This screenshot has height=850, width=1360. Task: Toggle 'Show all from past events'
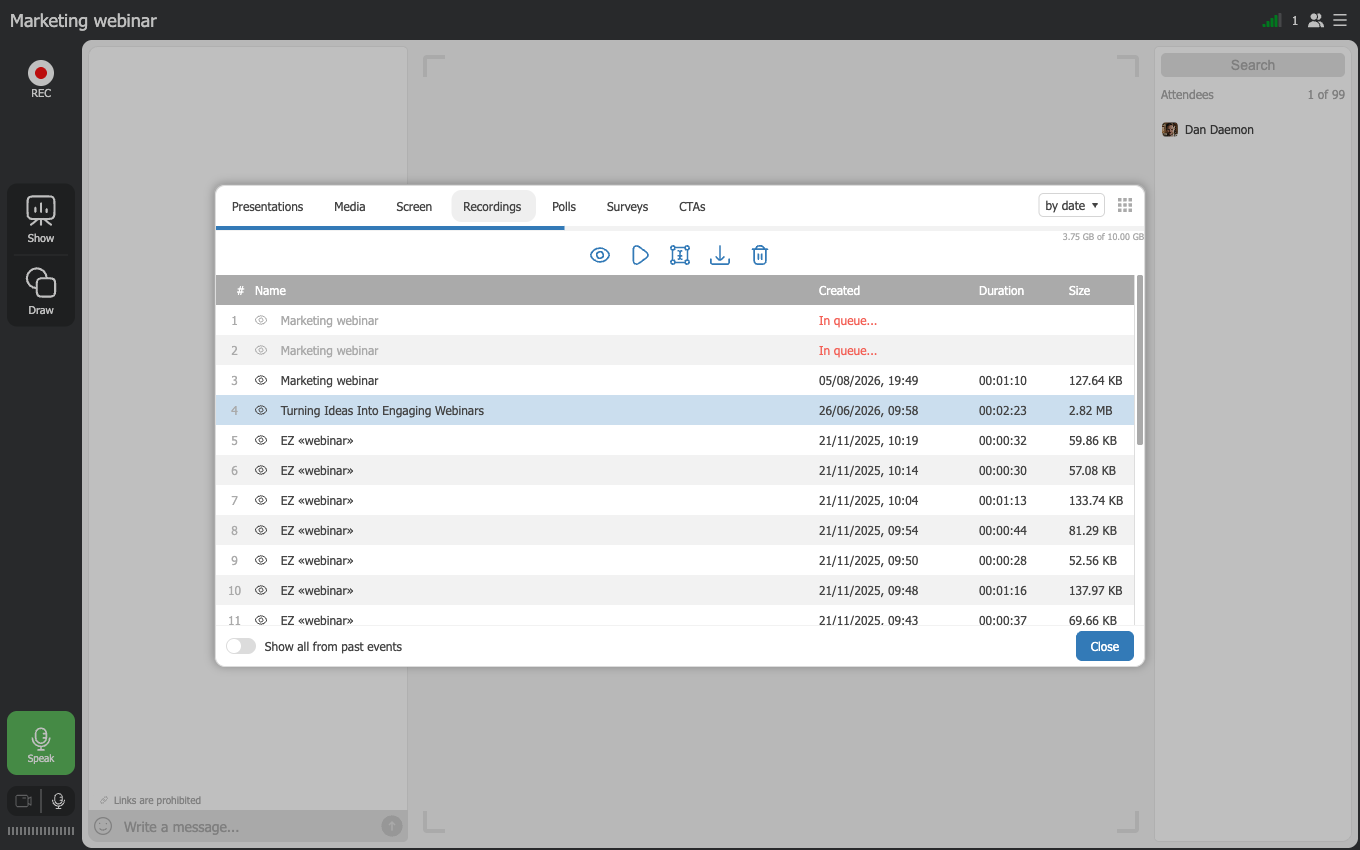coord(241,646)
